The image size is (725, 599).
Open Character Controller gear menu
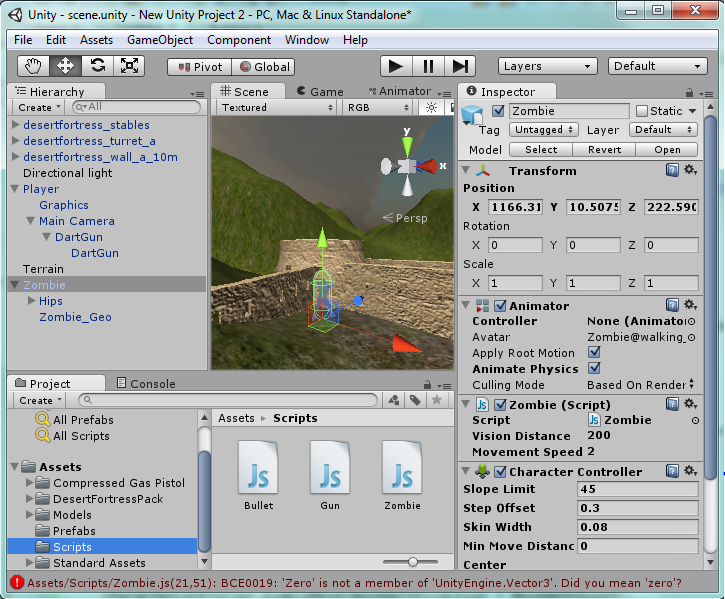[x=690, y=471]
